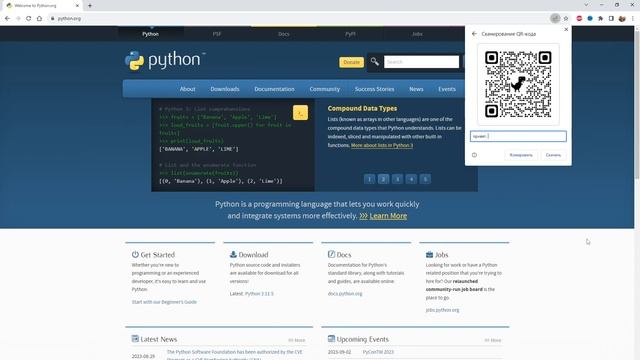Open the tab search chevron

(x=586, y=5)
